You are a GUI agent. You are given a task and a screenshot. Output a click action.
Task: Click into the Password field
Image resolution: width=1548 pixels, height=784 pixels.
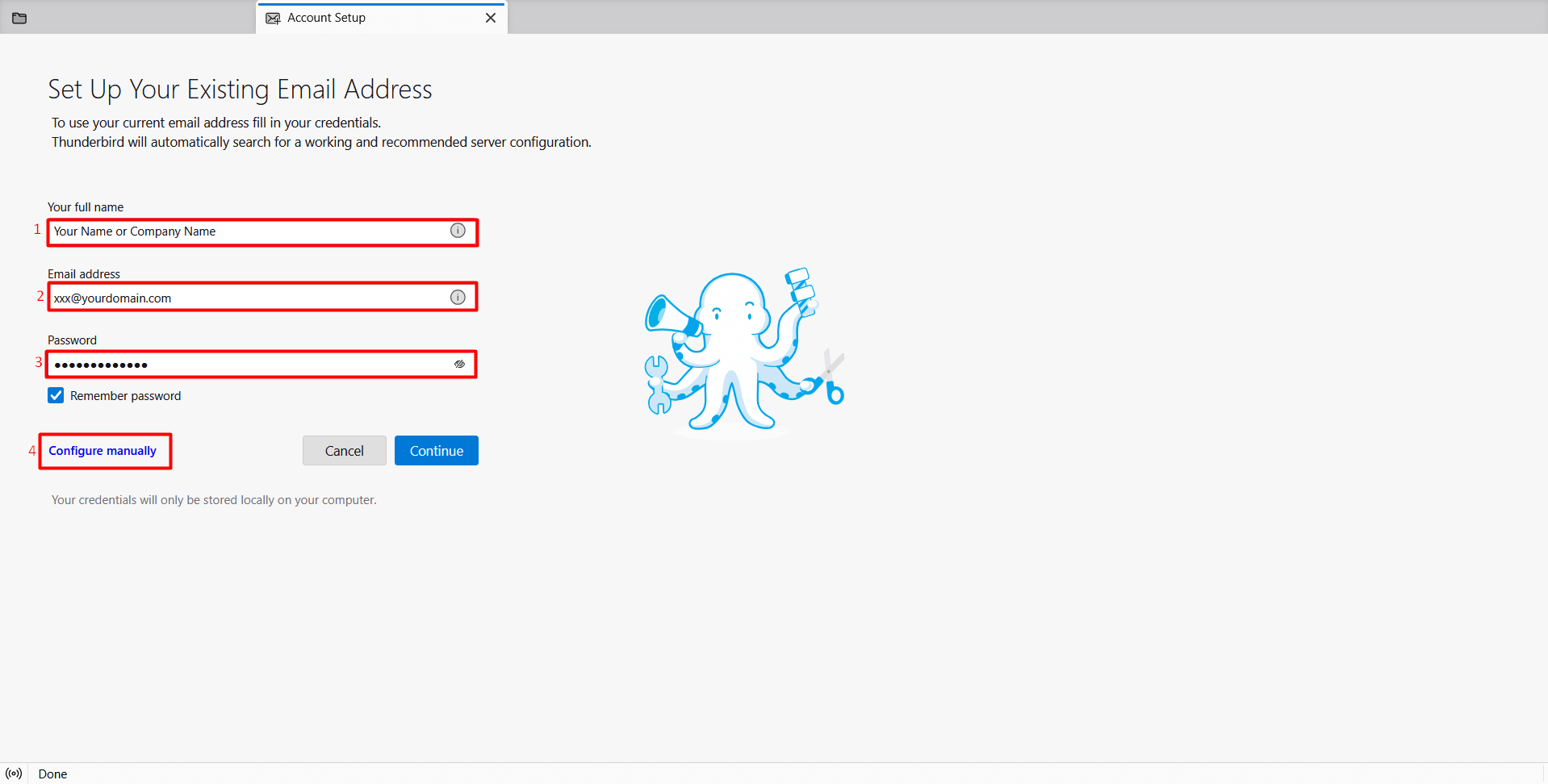coord(262,365)
